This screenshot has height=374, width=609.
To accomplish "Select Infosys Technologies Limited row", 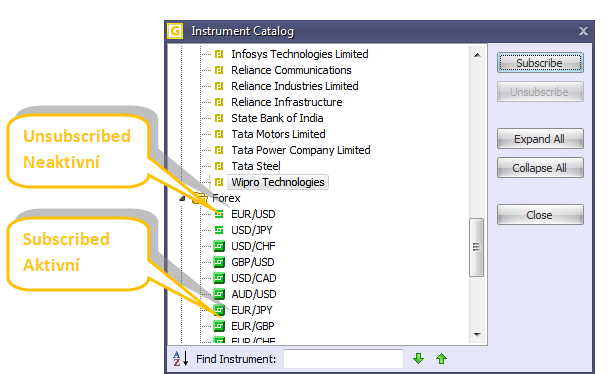I will [299, 54].
